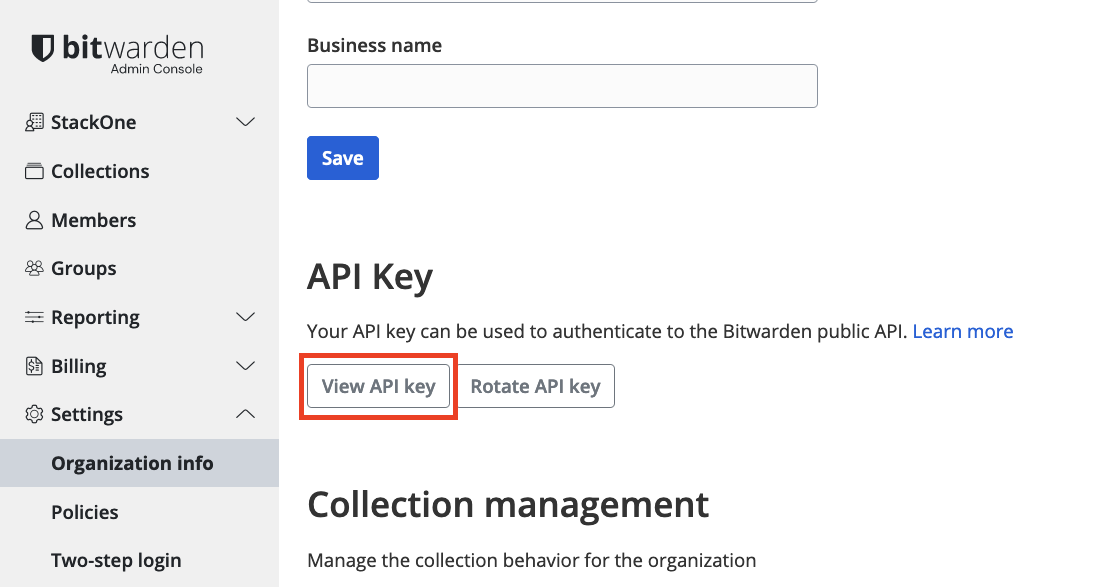Open the Learn more link
This screenshot has height=587, width=1112.
tap(962, 331)
